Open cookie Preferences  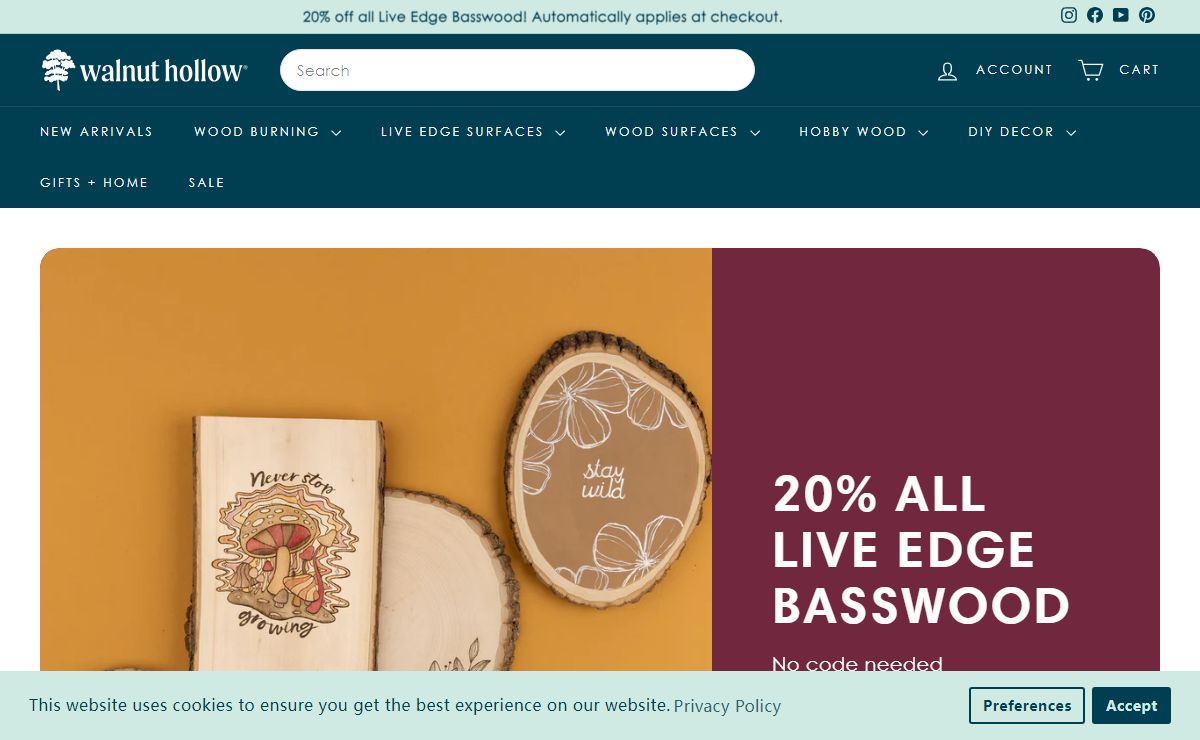pos(1027,706)
